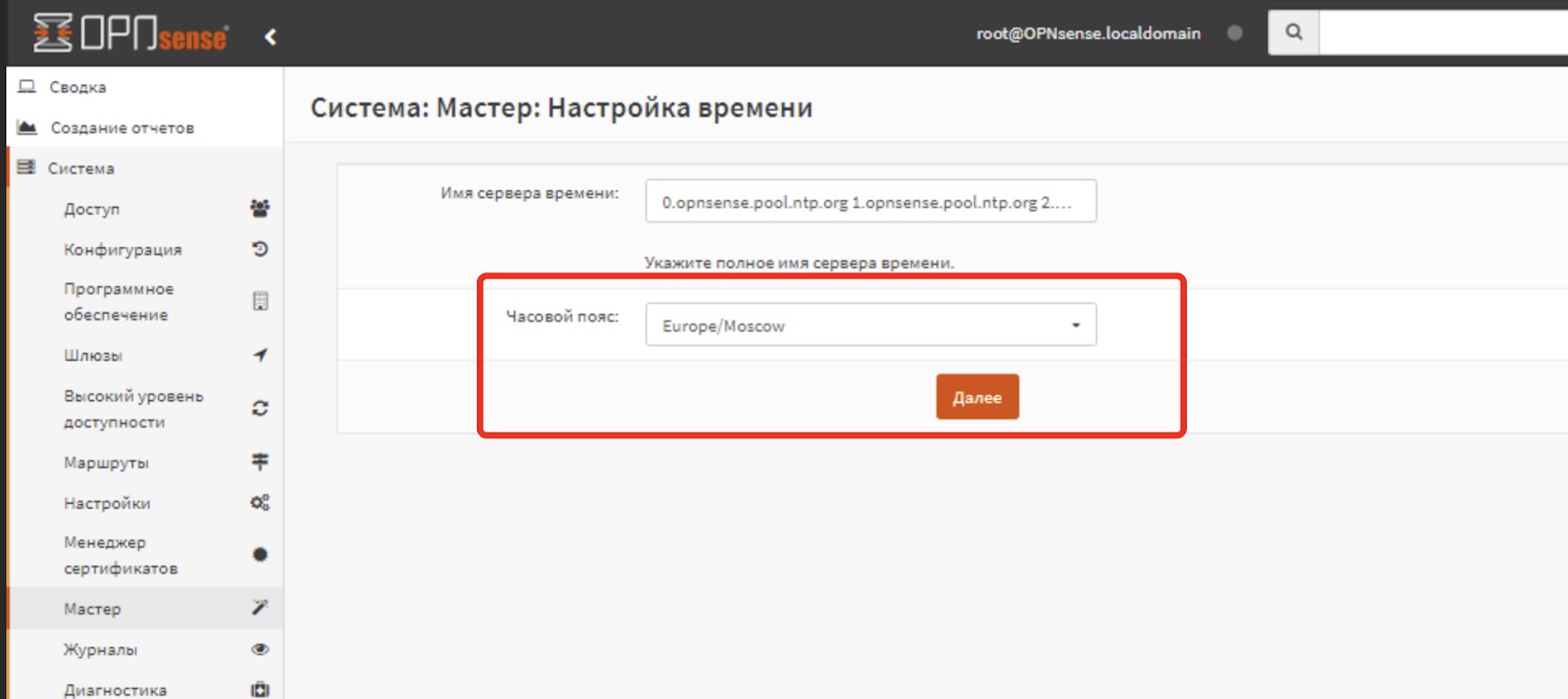The height and width of the screenshot is (699, 1568).
Task: Click the certificate icon next to Менеджер сертификатов
Action: (x=260, y=555)
